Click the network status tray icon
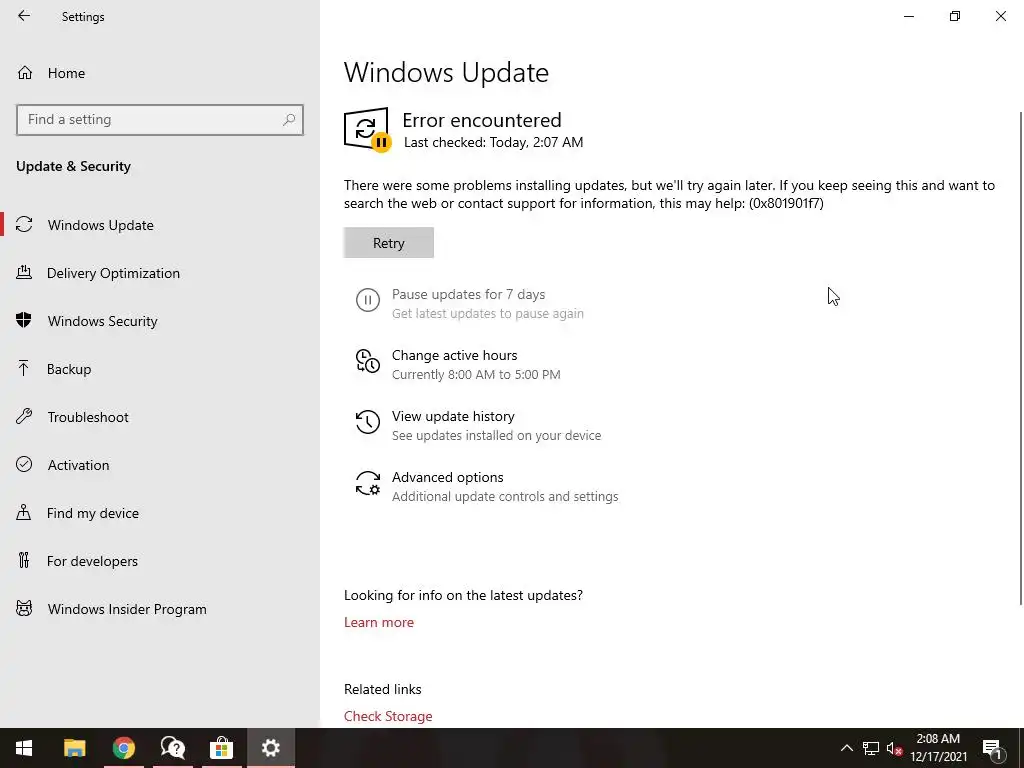Viewport: 1024px width, 768px height. (x=871, y=748)
